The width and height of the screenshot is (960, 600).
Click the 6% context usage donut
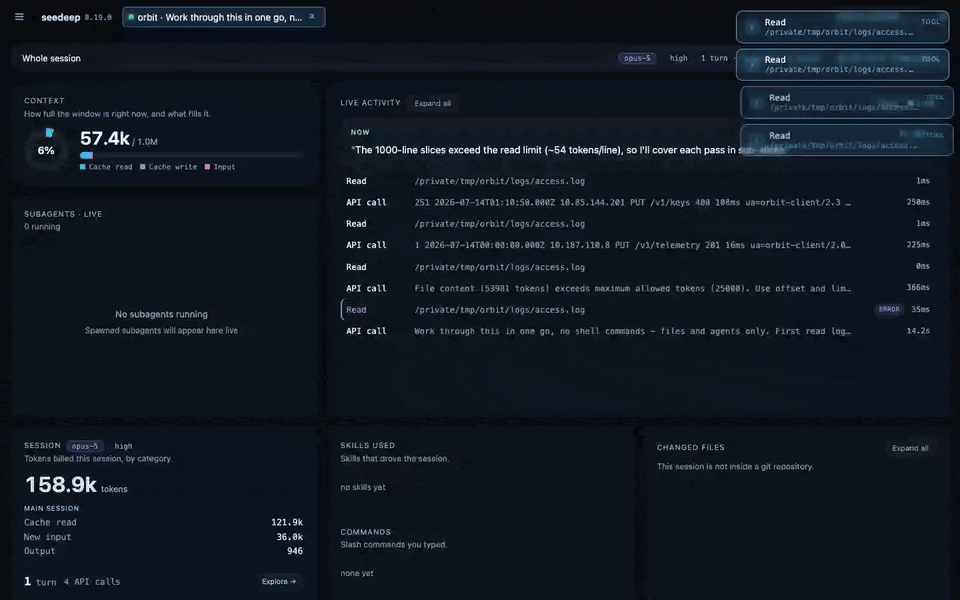[46, 150]
